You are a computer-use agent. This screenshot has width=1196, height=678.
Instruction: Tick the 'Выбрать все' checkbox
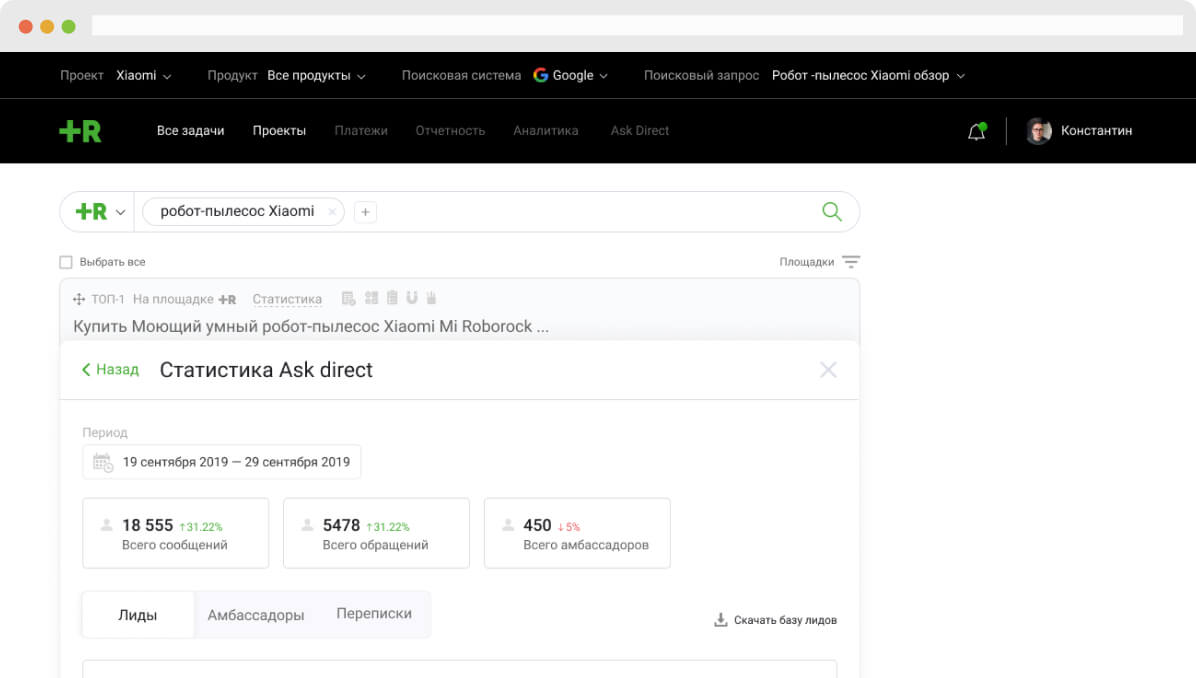pyautogui.click(x=66, y=262)
